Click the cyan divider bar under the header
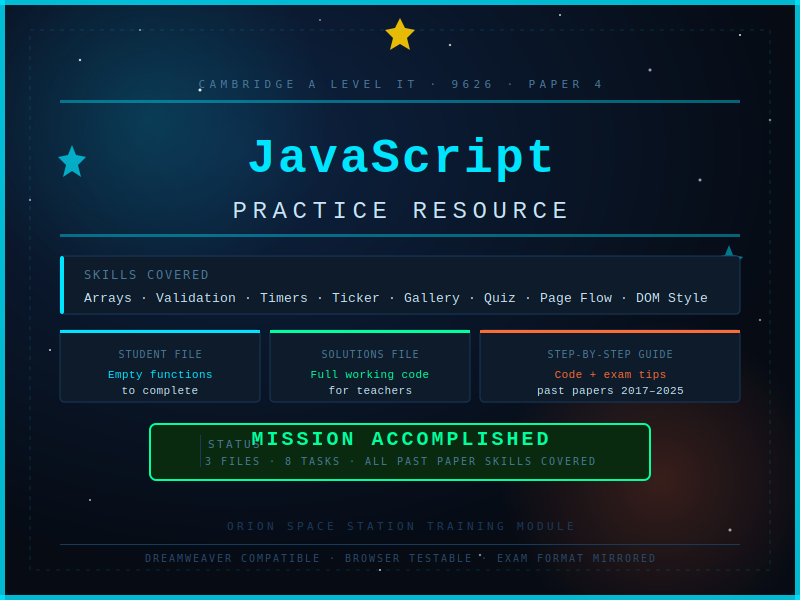Viewport: 800px width, 600px height. pos(400,100)
